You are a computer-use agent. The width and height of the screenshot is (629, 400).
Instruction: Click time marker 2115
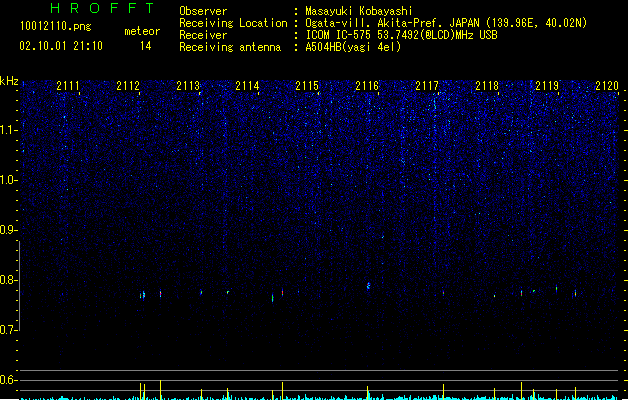(x=307, y=86)
